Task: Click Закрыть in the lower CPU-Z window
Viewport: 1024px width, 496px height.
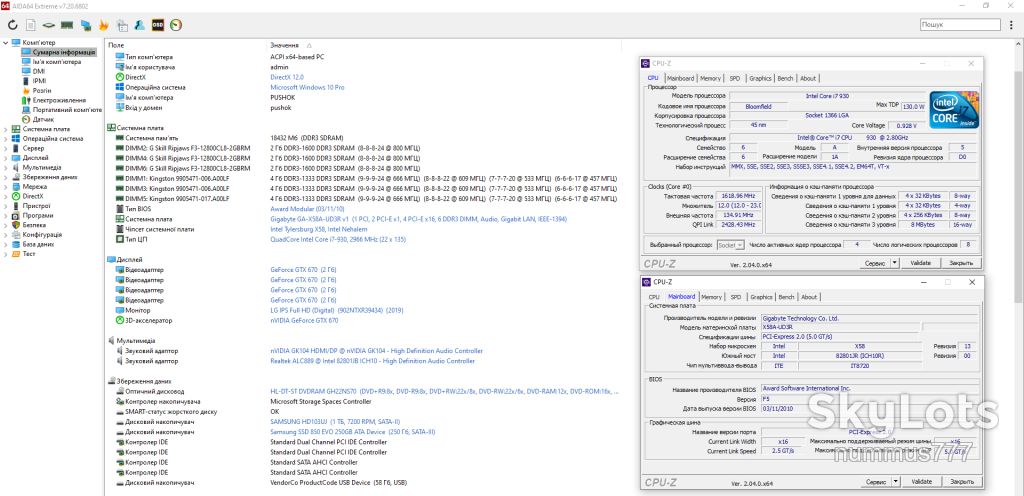Action: [962, 482]
